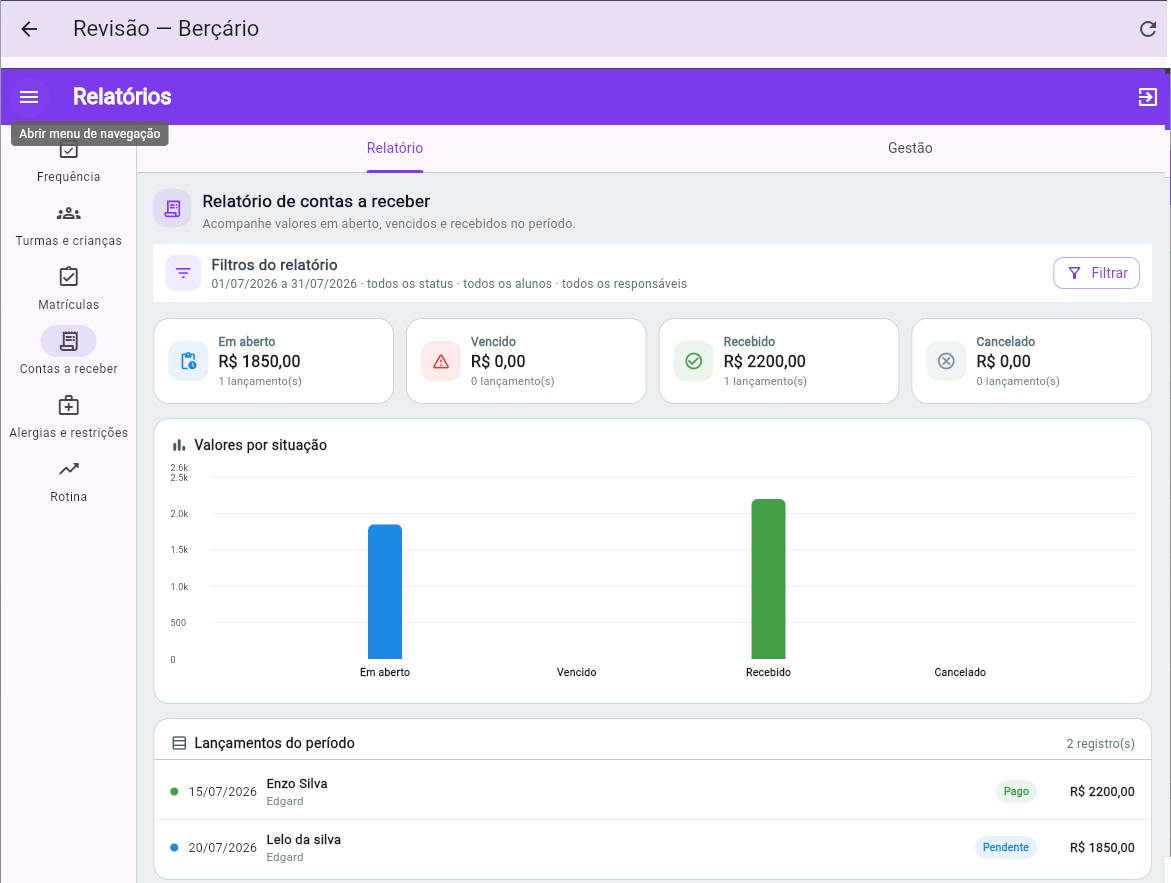The width and height of the screenshot is (1171, 883).
Task: Click the Recebido summary card
Action: tap(779, 361)
